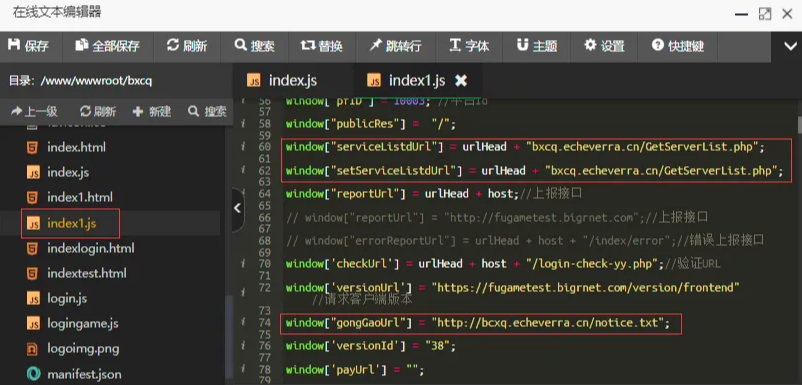Show the 快捷键 shortcuts help

(678, 46)
